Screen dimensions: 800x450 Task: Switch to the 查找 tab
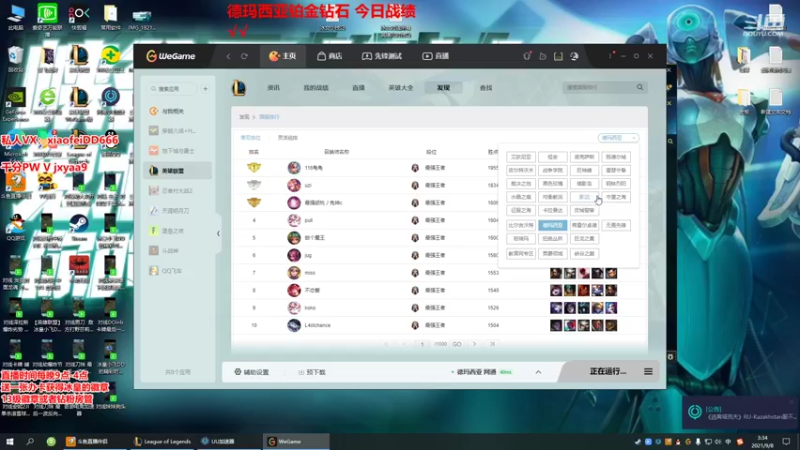[486, 88]
